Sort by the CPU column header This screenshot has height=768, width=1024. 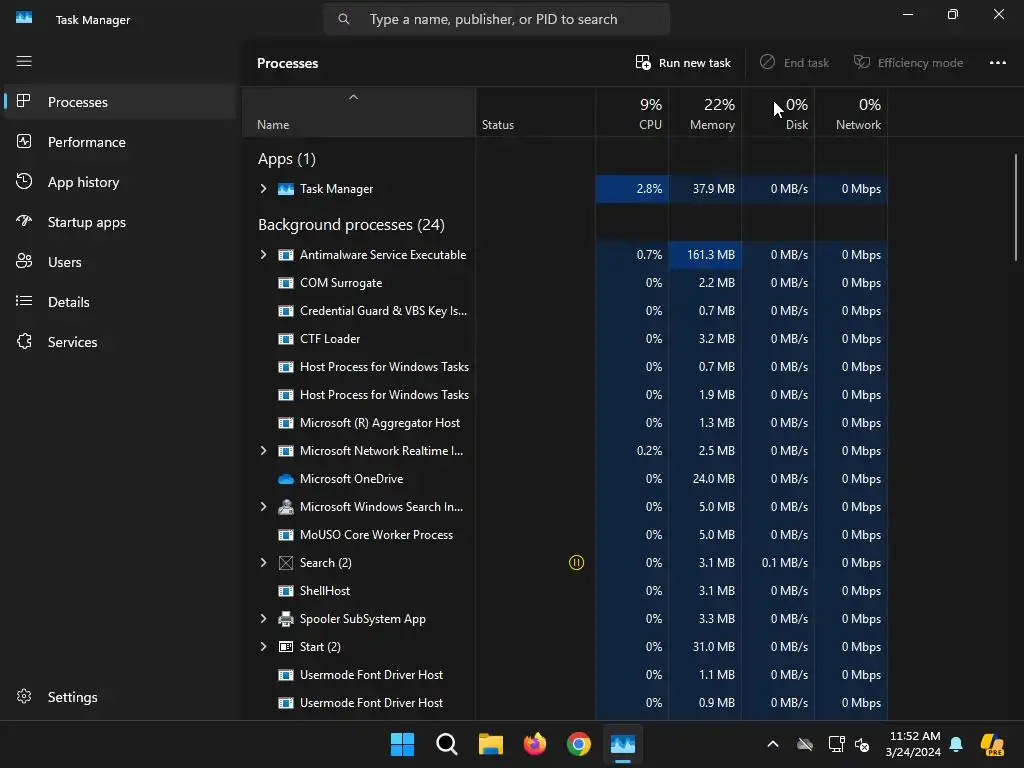pyautogui.click(x=632, y=113)
